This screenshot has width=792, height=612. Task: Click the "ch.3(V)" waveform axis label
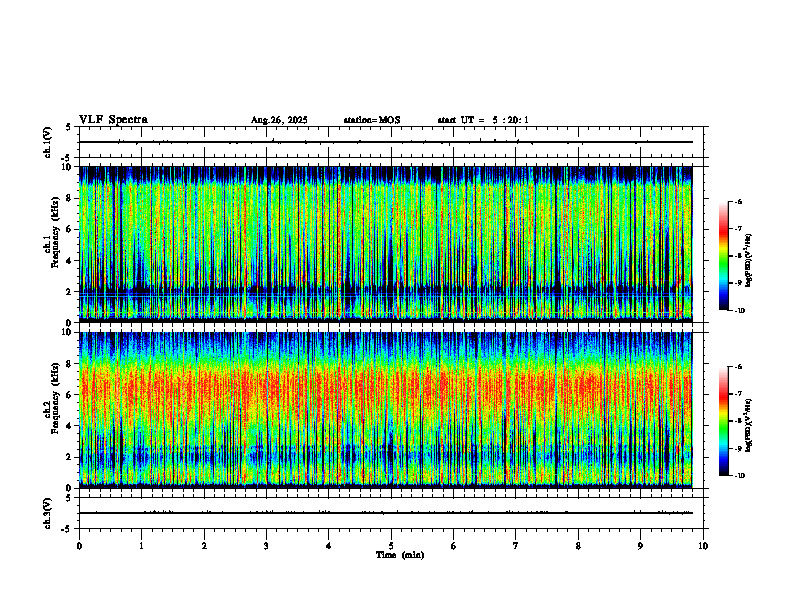coord(47,513)
